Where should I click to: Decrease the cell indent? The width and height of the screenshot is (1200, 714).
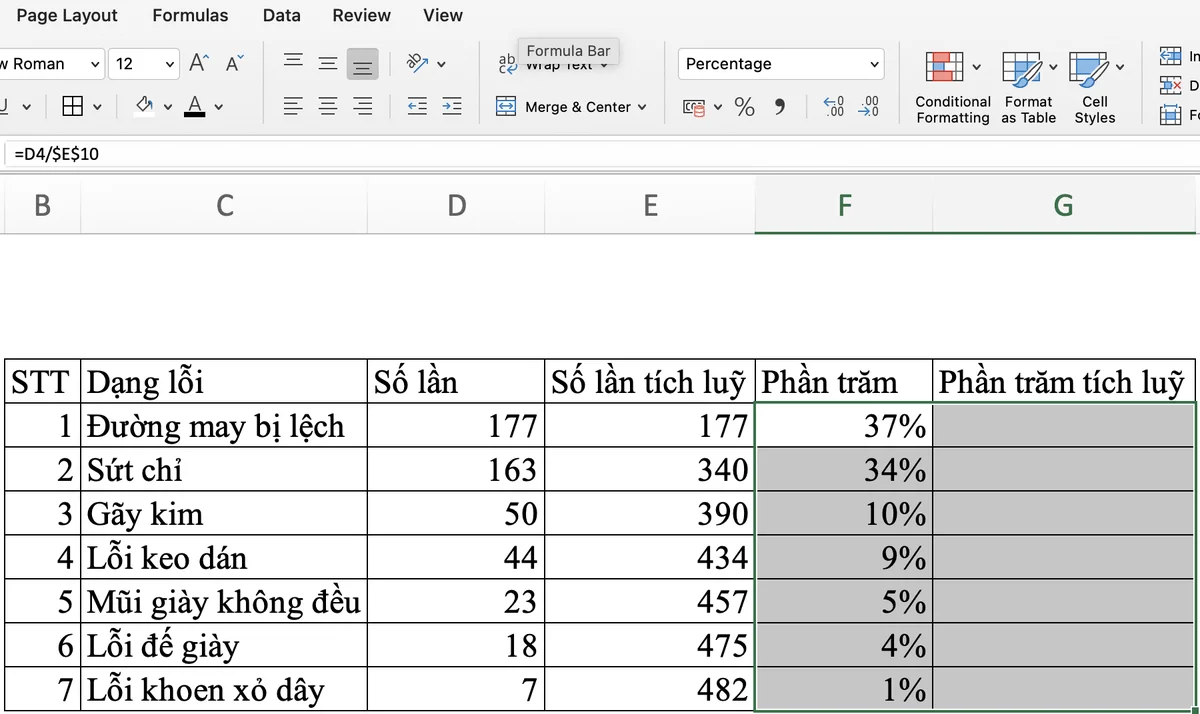click(417, 106)
